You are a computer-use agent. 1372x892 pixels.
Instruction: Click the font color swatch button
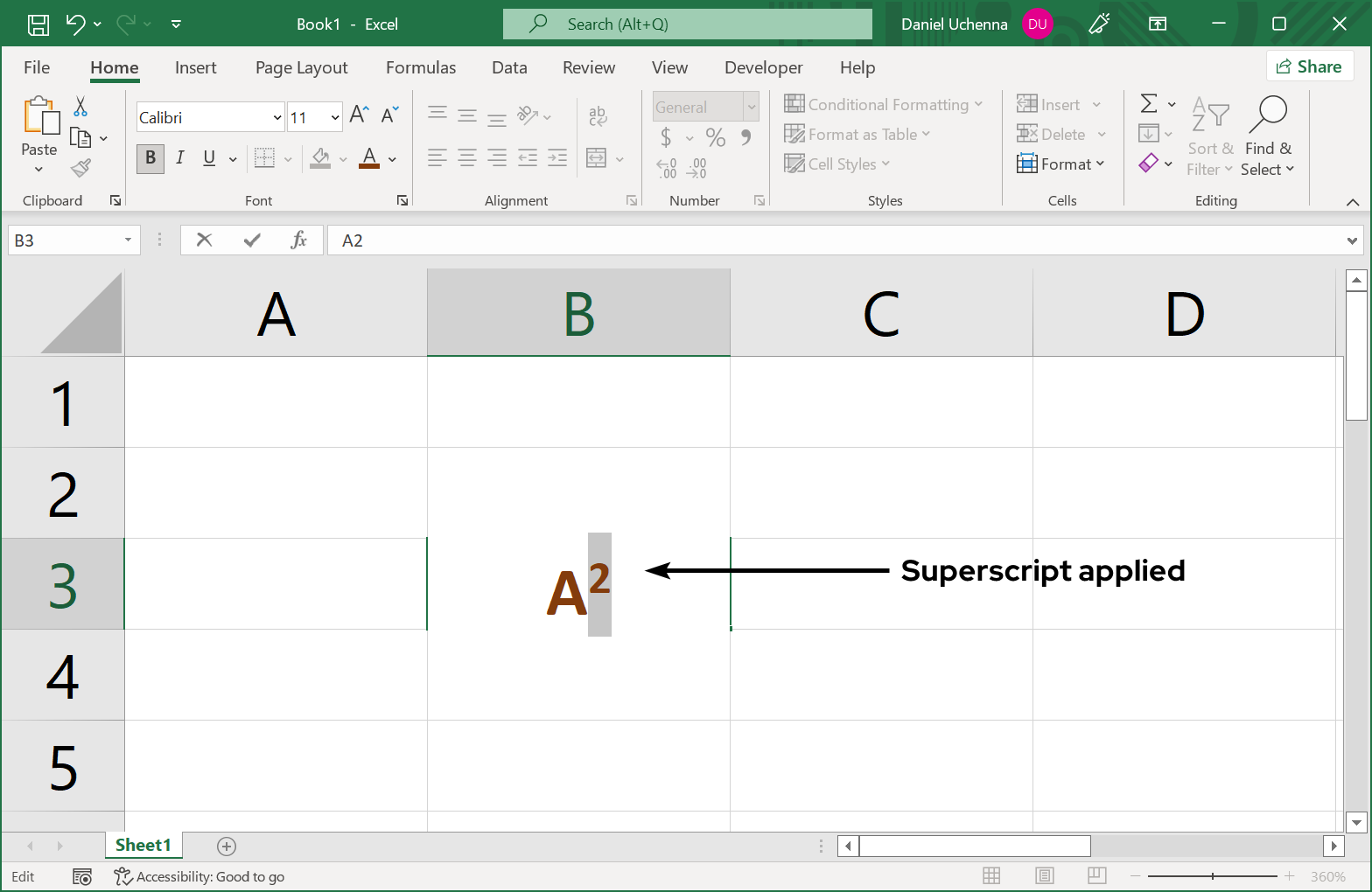(369, 158)
